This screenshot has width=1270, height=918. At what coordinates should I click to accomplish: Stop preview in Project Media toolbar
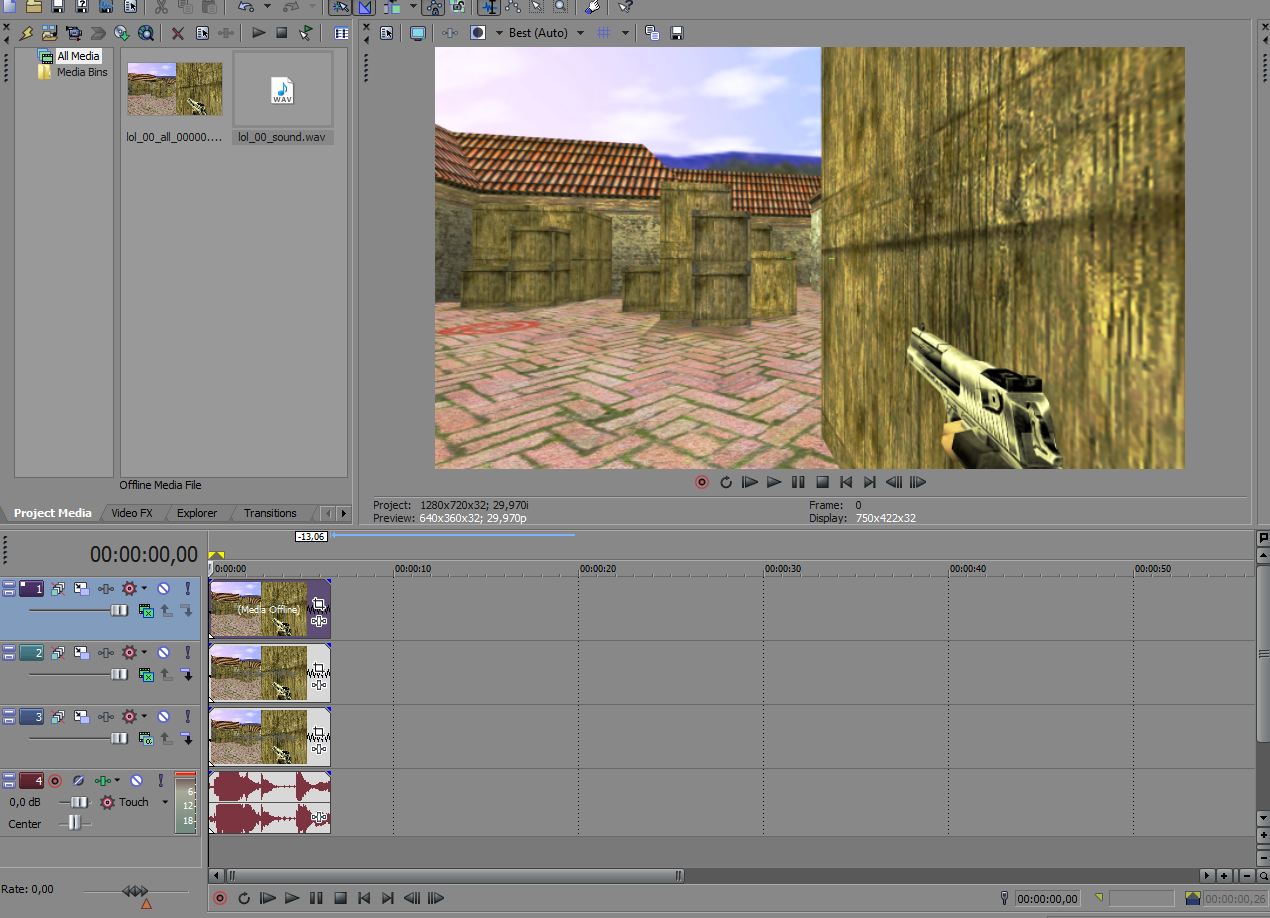[x=282, y=33]
